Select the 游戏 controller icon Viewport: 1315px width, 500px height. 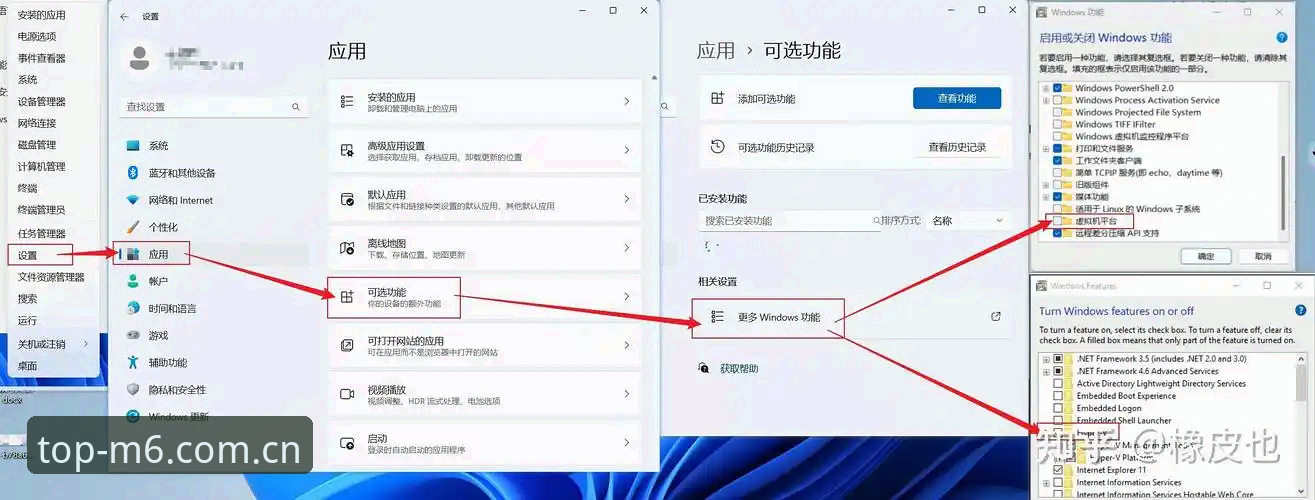click(x=133, y=335)
